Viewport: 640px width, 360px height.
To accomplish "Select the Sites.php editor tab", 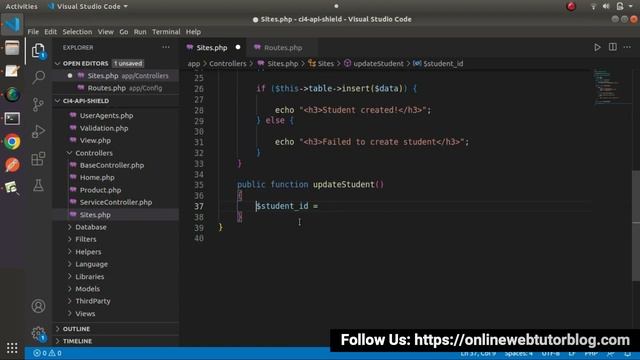I will [x=213, y=48].
